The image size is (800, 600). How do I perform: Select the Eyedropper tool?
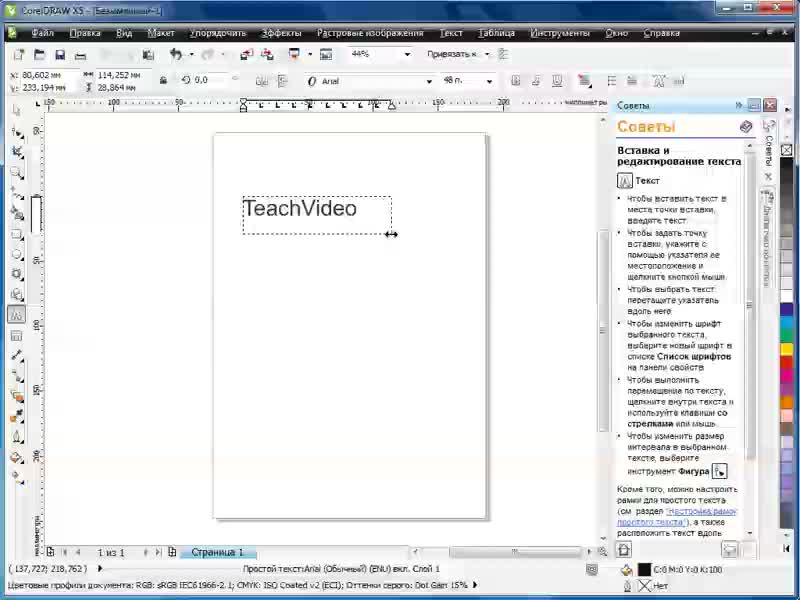tap(17, 417)
